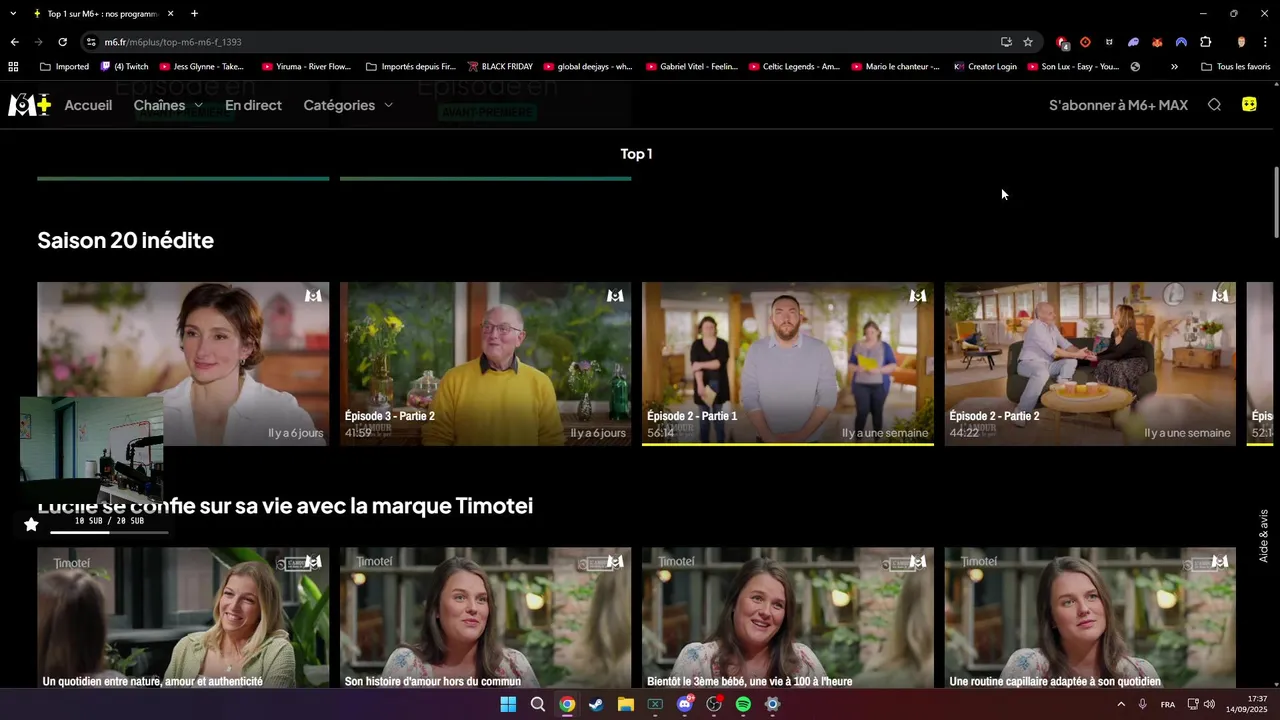Open Spotify from the taskbar
The height and width of the screenshot is (720, 1280).
(743, 704)
